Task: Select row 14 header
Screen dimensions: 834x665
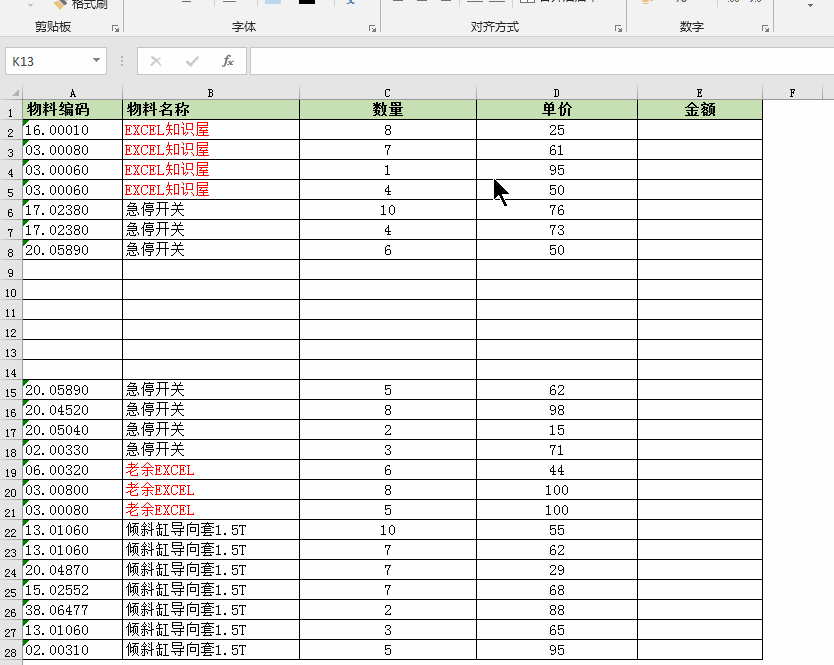Action: click(11, 371)
